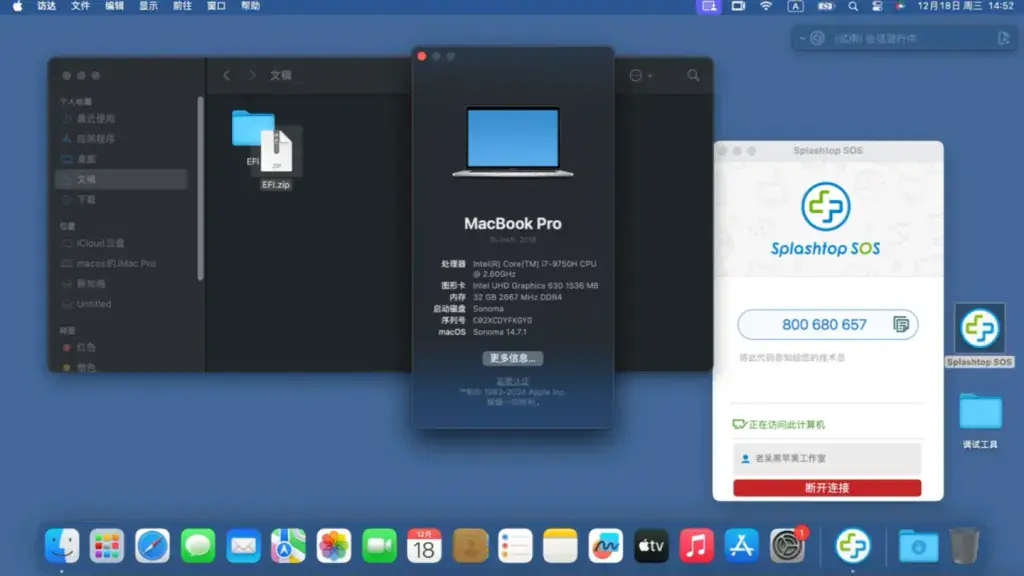The height and width of the screenshot is (576, 1024).
Task: Open the 文件 menu
Action: coord(80,7)
